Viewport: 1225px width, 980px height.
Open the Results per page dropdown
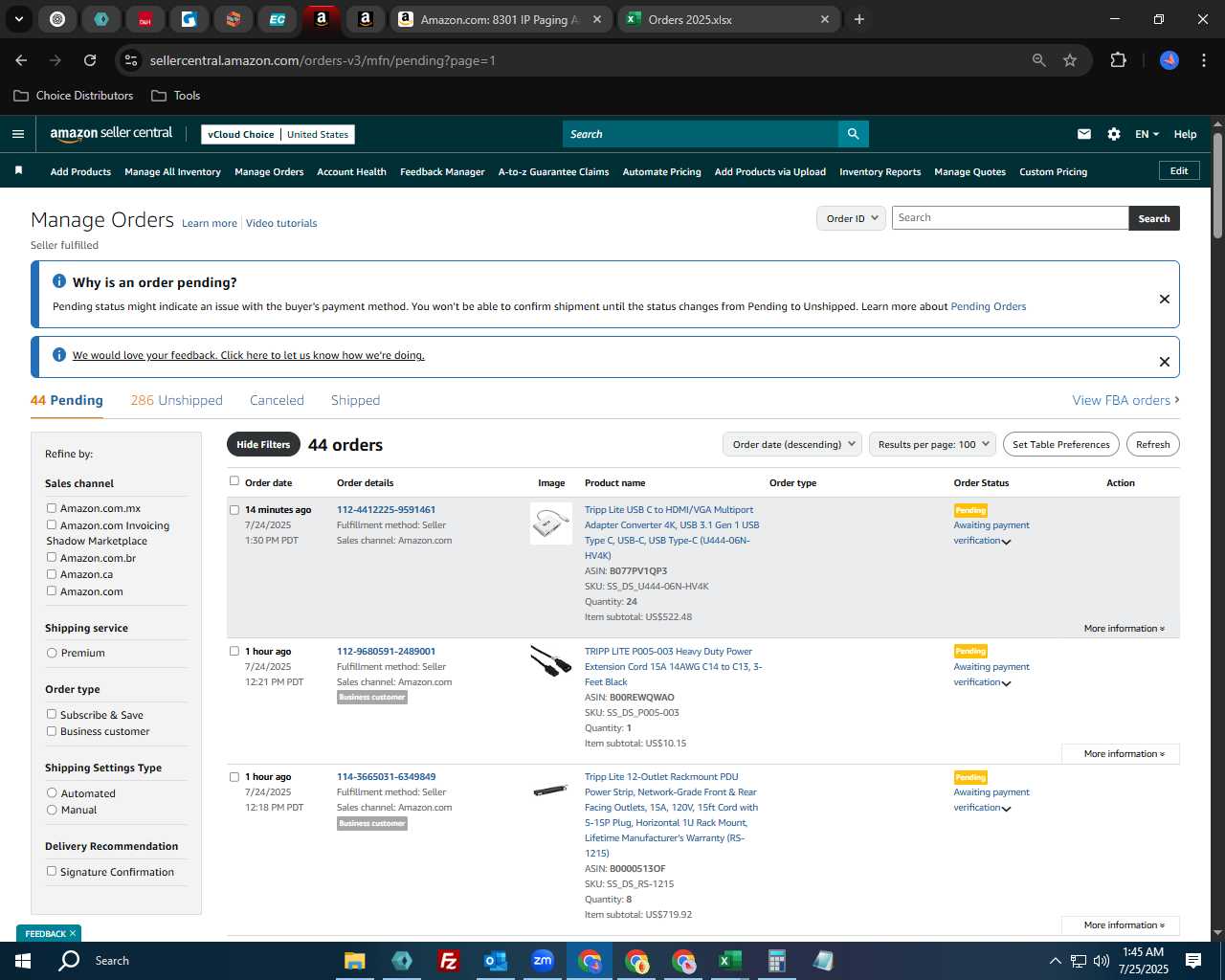click(933, 444)
